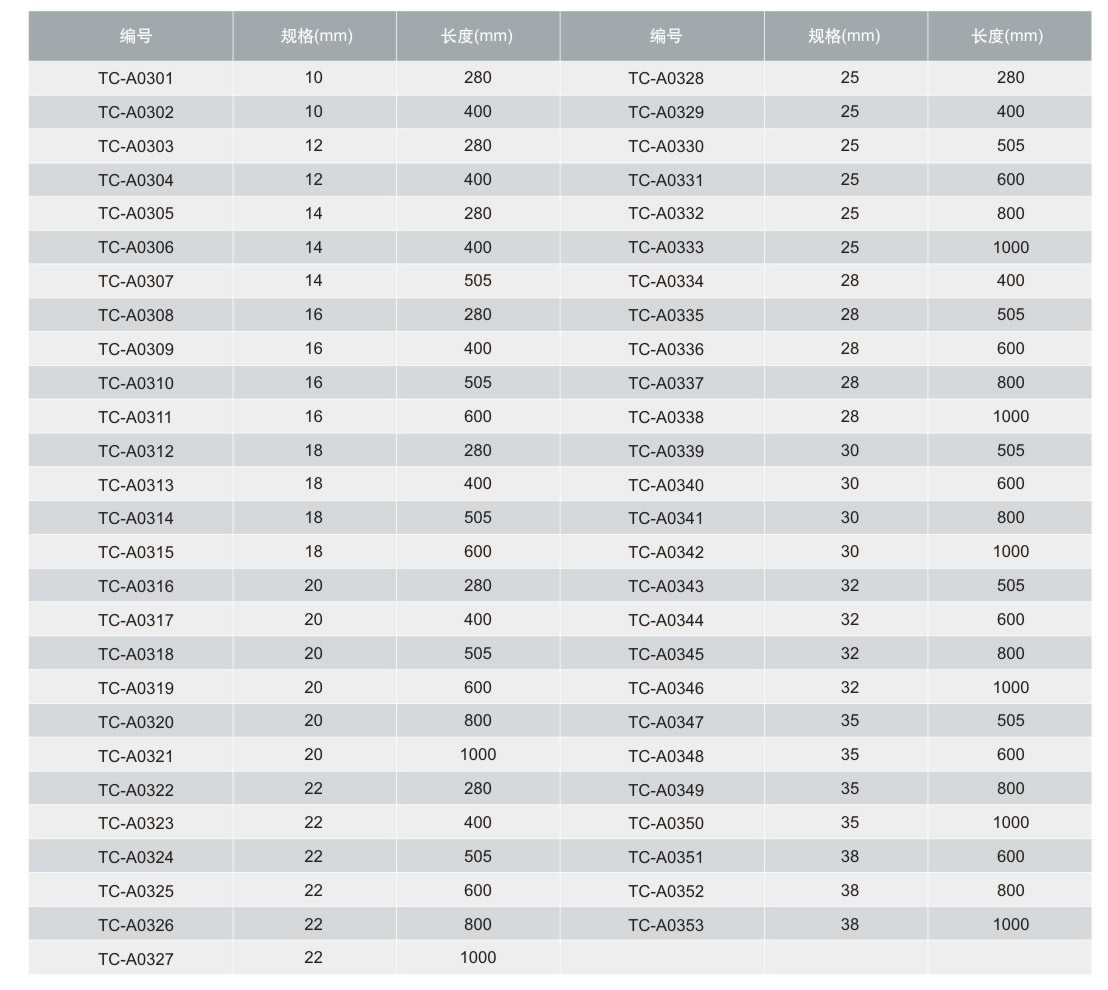The height and width of the screenshot is (990, 1108).
Task: Click the TC-A0301 product code cell
Action: (135, 78)
